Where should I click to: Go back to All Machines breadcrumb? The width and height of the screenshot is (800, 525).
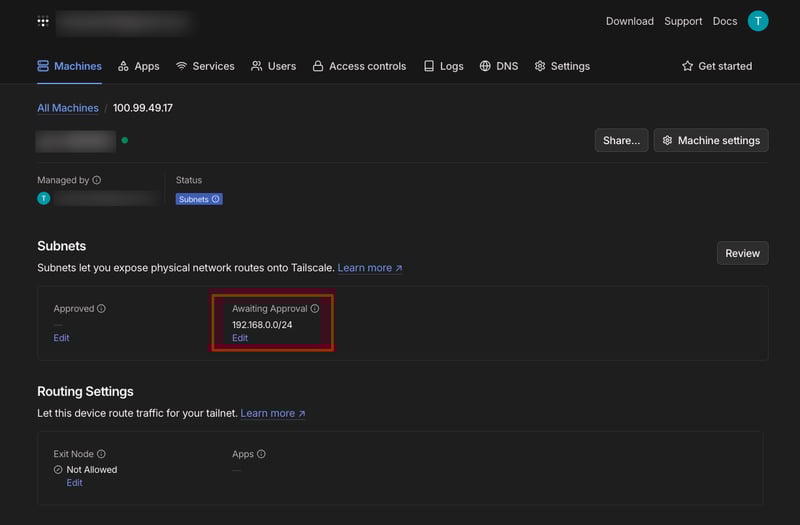[68, 108]
